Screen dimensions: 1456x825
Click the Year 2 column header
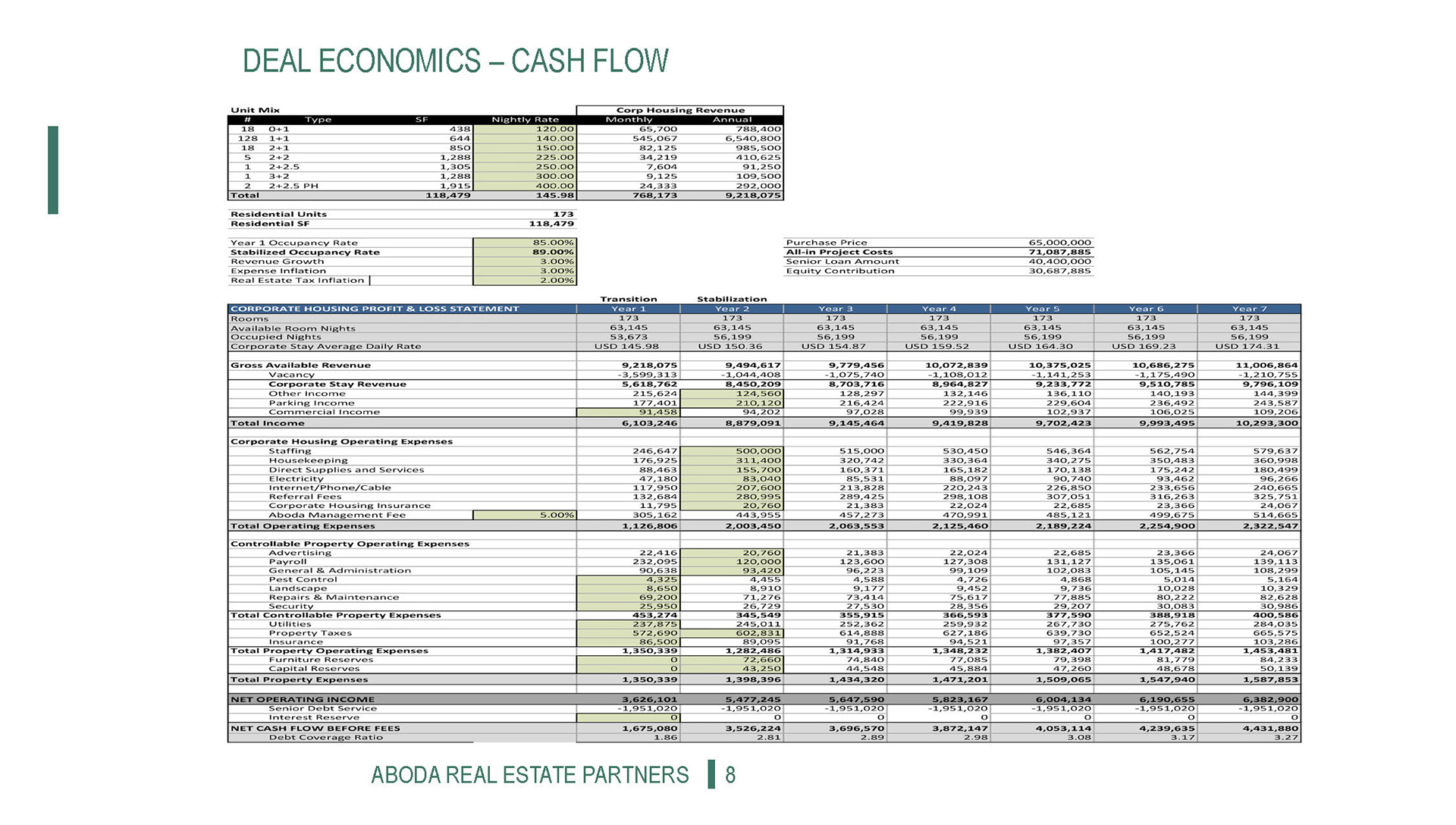[x=732, y=309]
